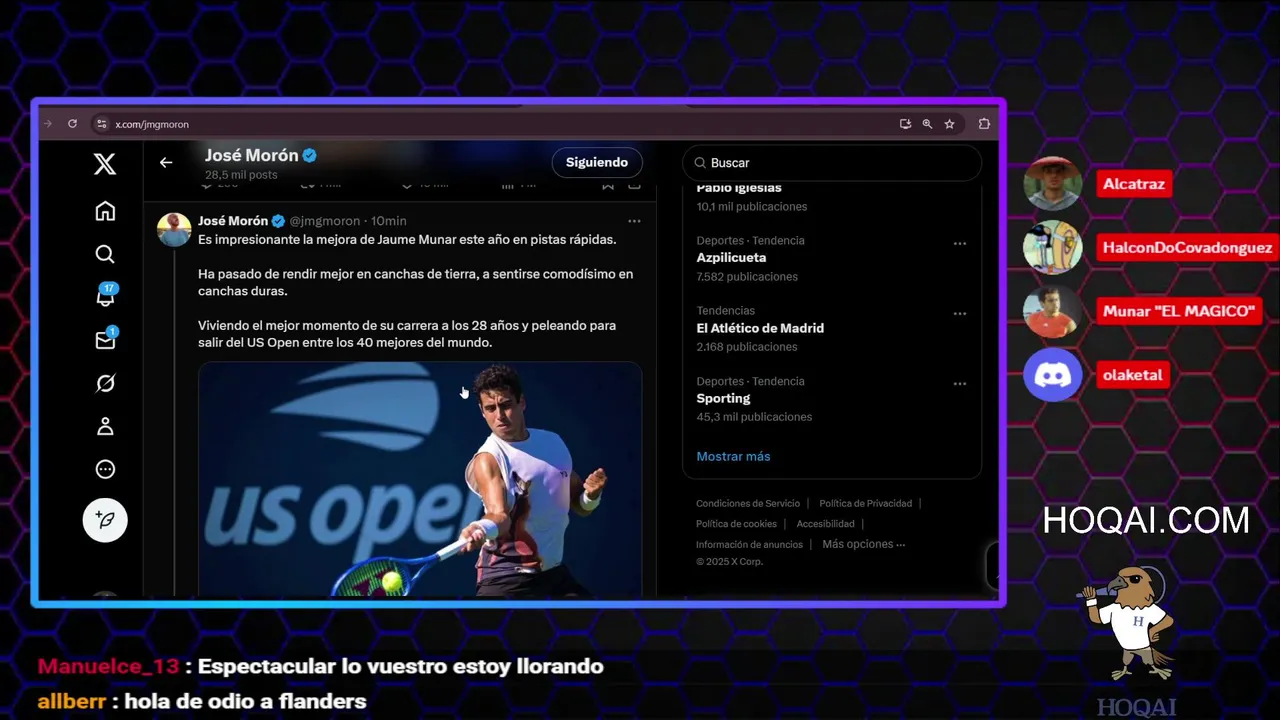
Task: Open José Morón's tweet avatar
Action: click(x=174, y=230)
